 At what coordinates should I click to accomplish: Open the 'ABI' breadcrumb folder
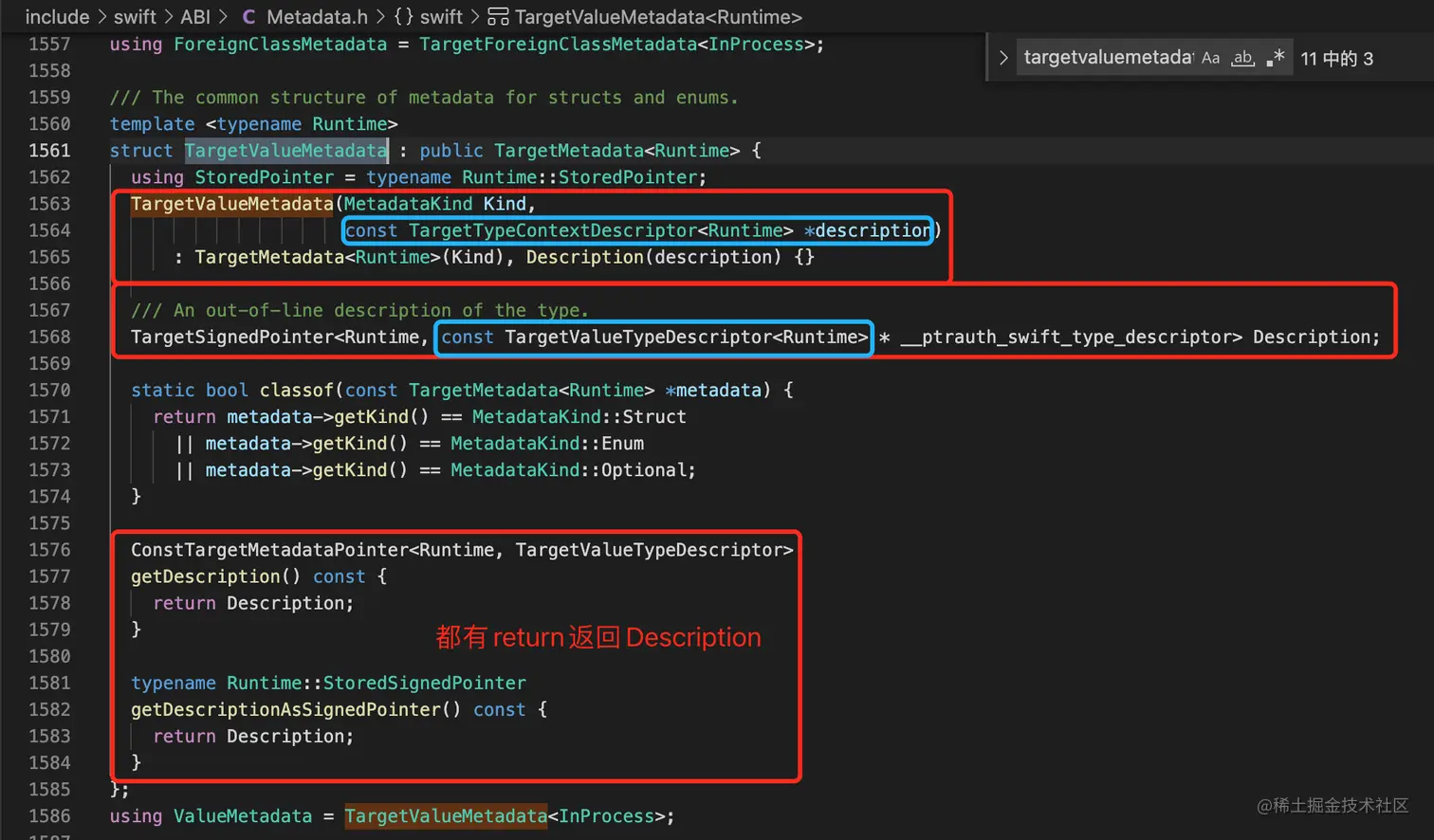pyautogui.click(x=195, y=17)
